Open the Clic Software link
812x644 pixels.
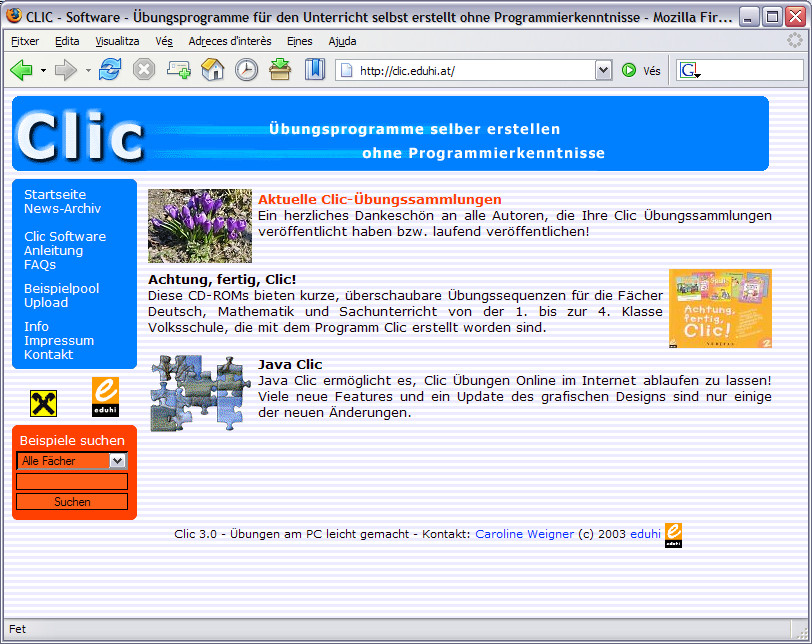point(65,237)
